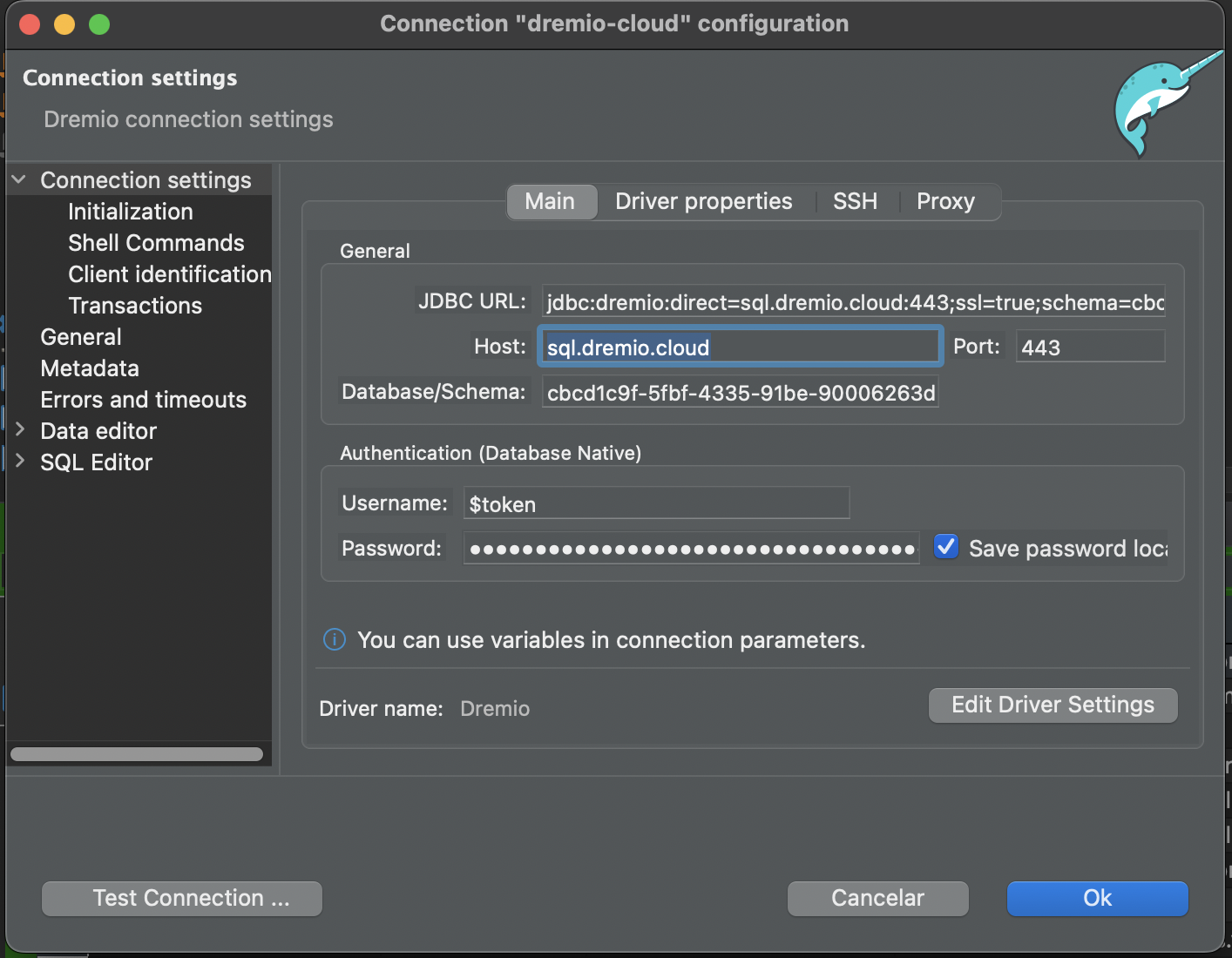
Task: Open the SSH tab
Action: (854, 201)
